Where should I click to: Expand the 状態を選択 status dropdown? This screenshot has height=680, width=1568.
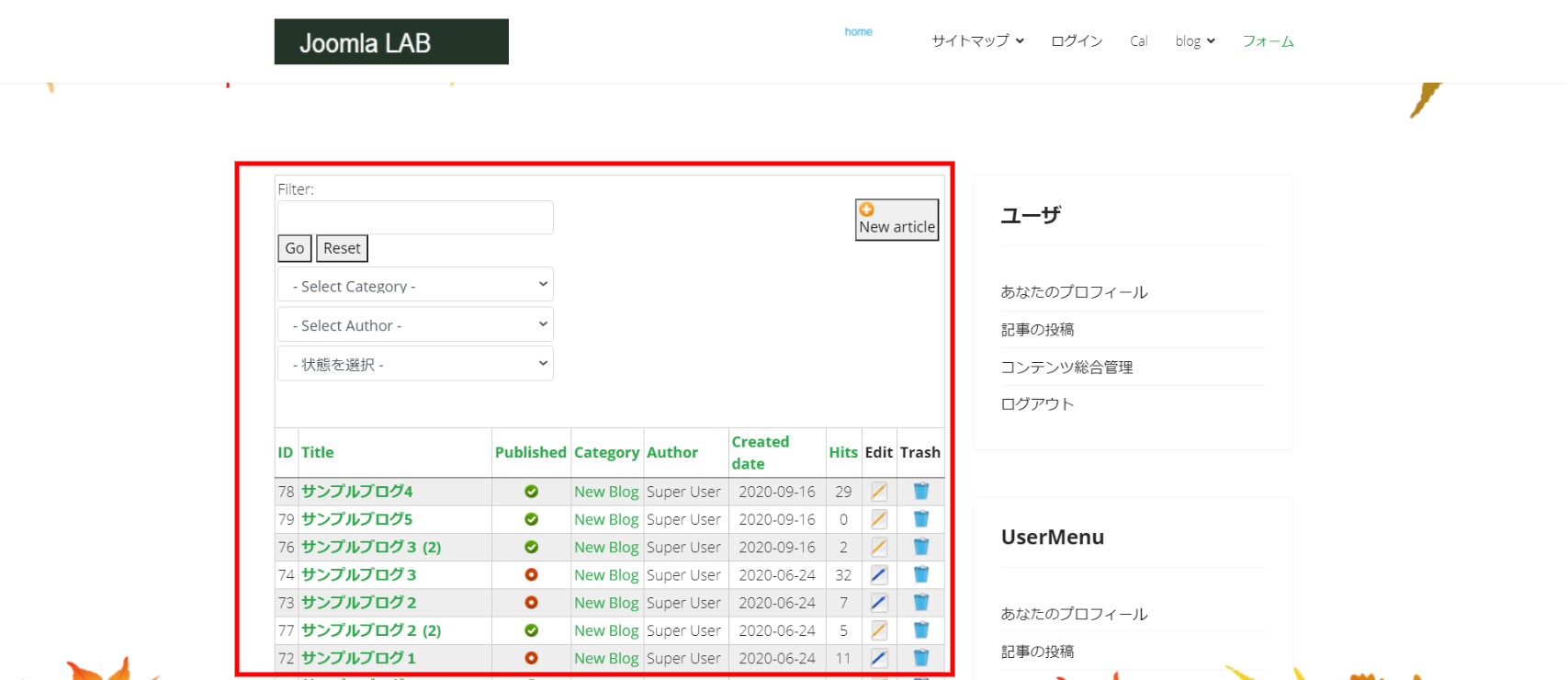(x=415, y=364)
